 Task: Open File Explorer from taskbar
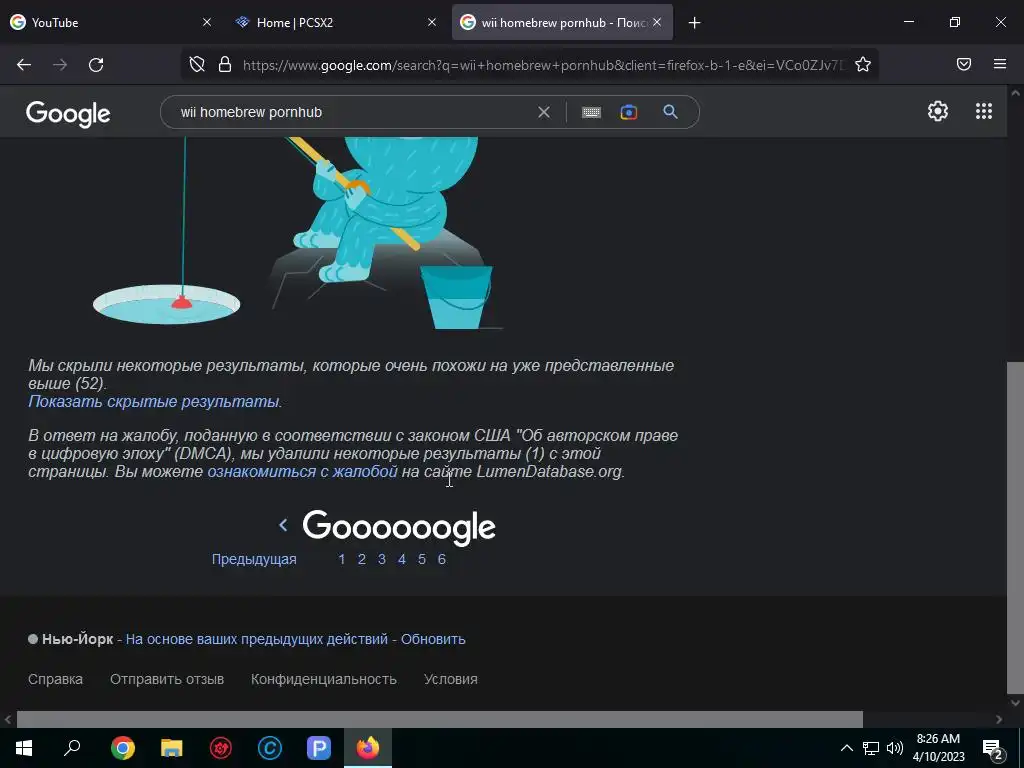tap(172, 748)
